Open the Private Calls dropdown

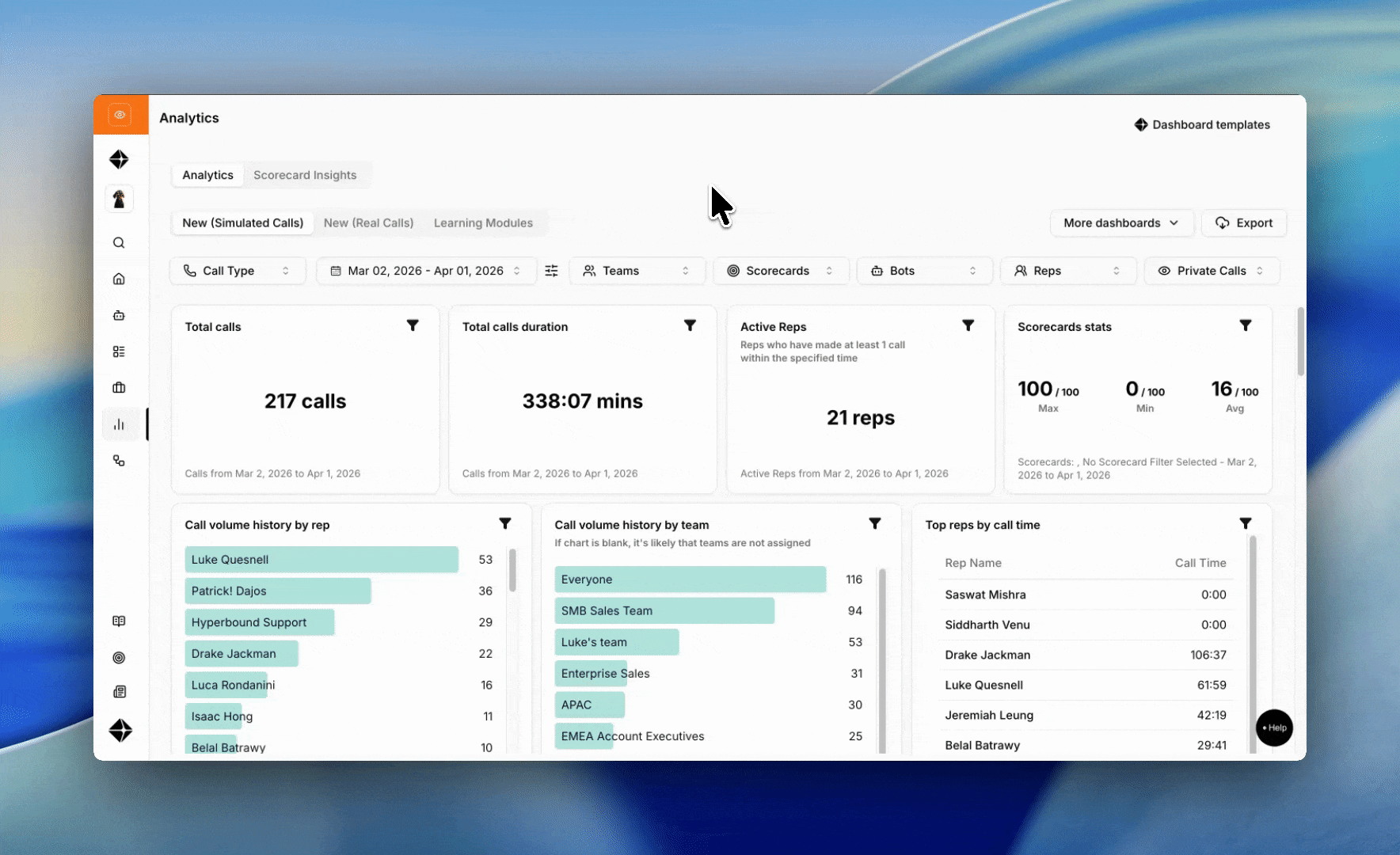pos(1212,271)
